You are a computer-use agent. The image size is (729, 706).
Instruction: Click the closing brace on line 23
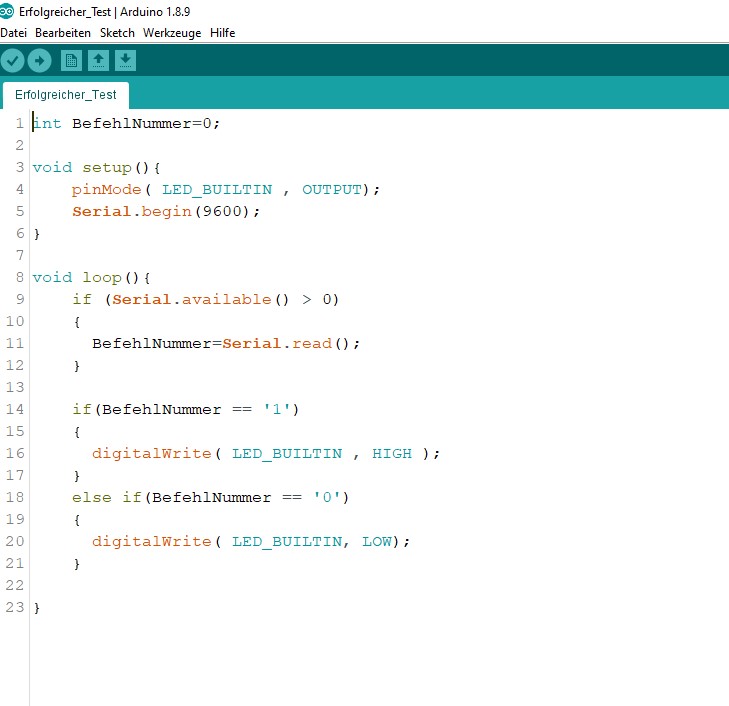37,608
